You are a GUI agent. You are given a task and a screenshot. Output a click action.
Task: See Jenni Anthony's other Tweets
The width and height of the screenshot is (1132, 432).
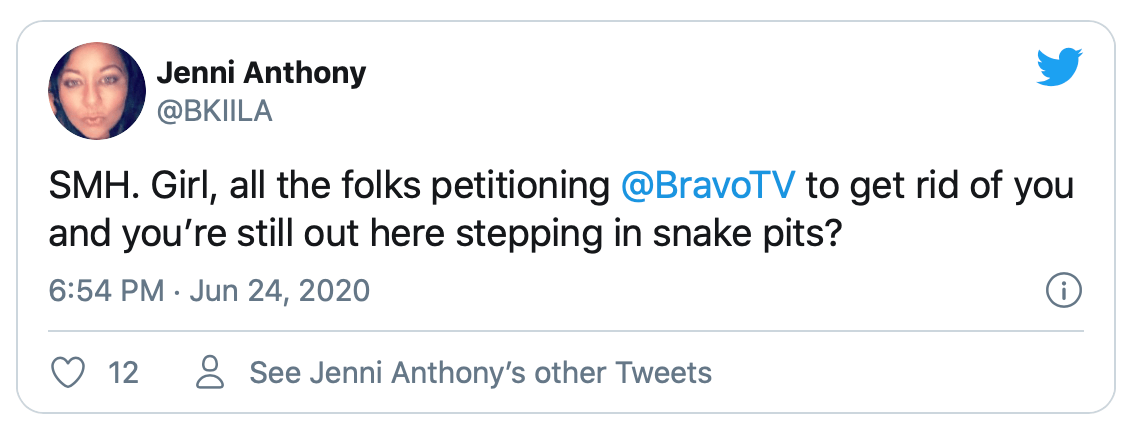(x=480, y=373)
